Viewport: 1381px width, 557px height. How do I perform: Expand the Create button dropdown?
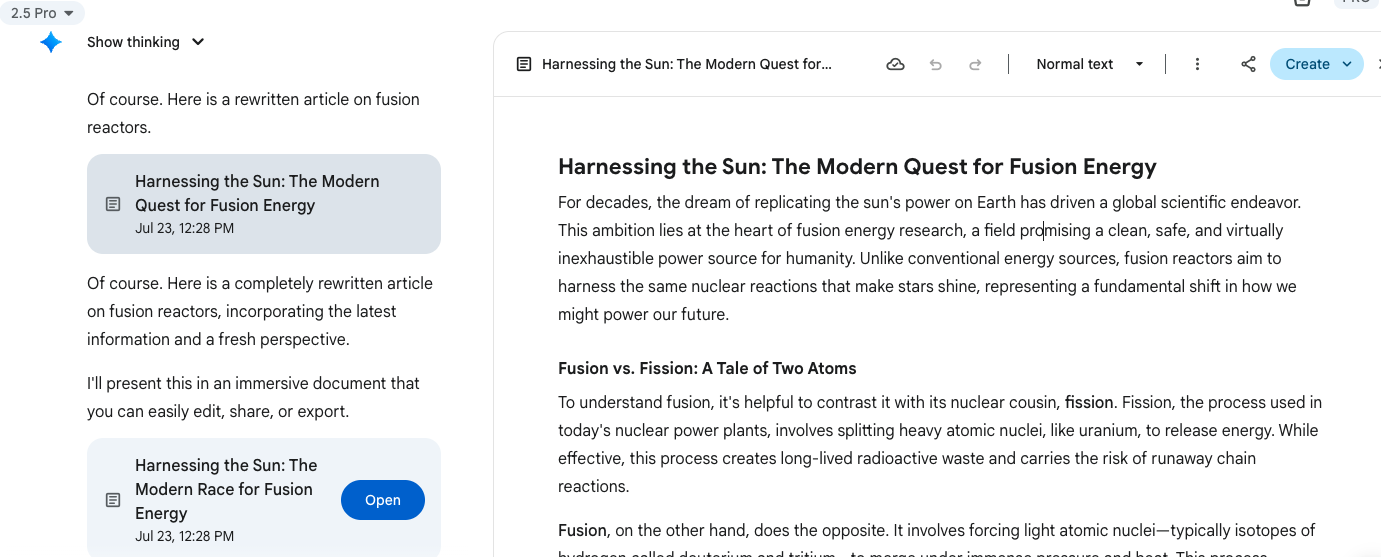point(1347,64)
